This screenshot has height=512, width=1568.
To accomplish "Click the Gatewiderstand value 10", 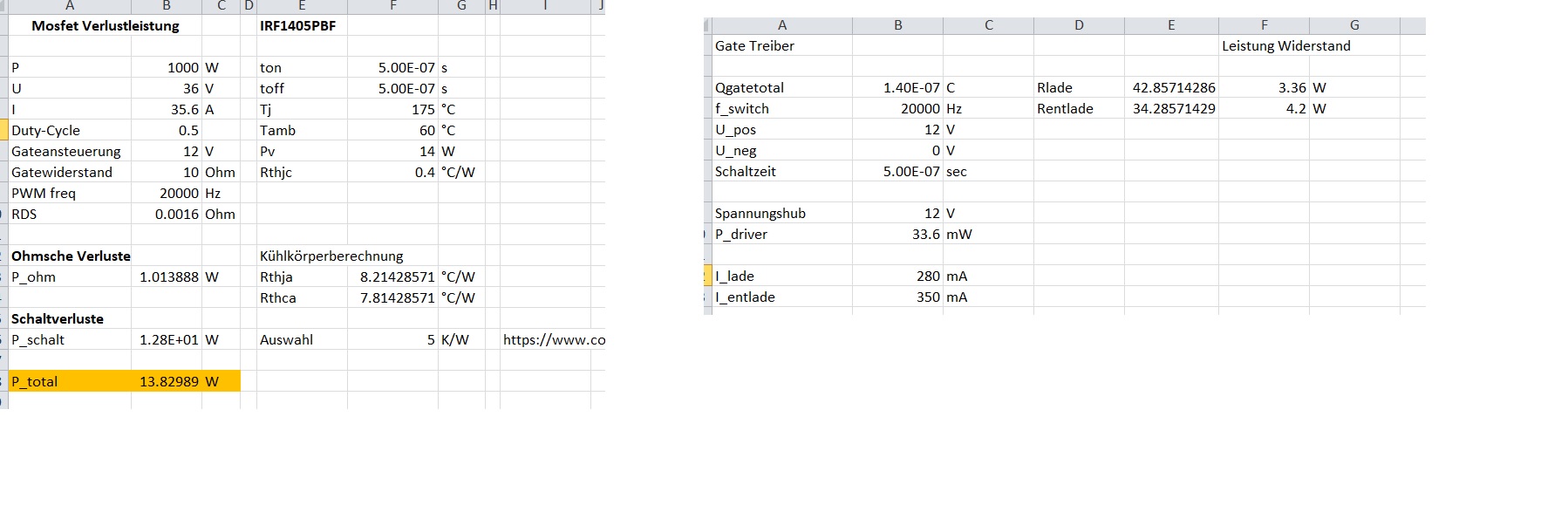I will 167,172.
